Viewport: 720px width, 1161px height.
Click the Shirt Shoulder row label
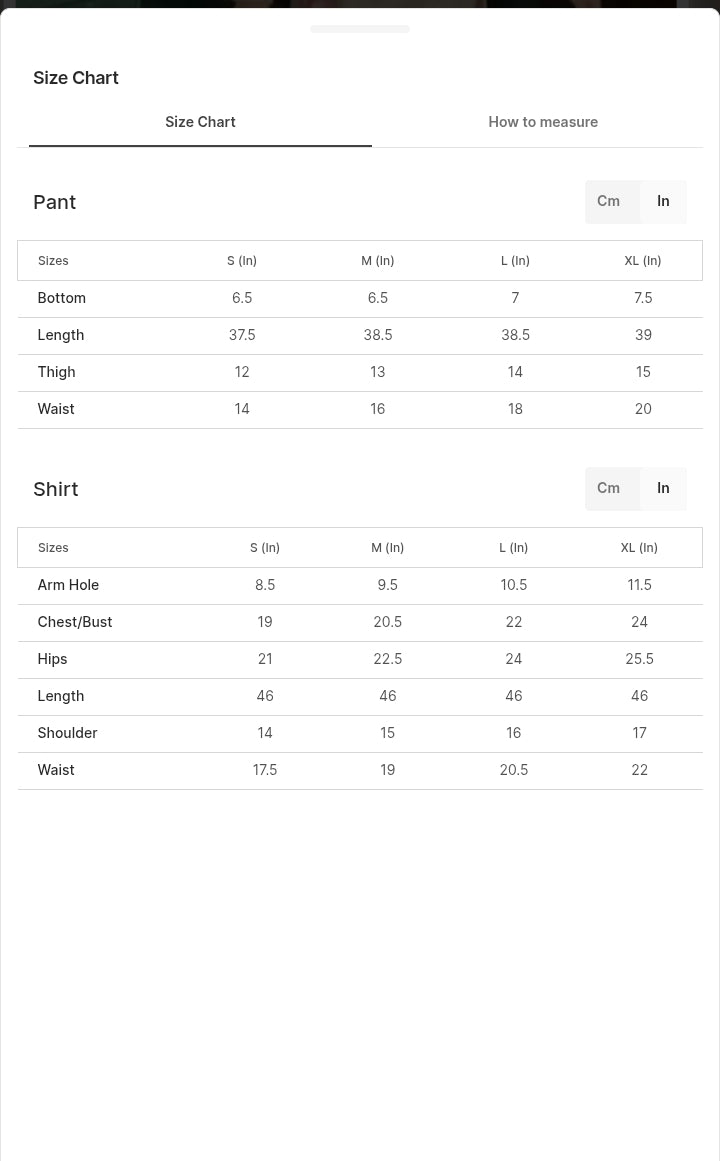pos(67,733)
